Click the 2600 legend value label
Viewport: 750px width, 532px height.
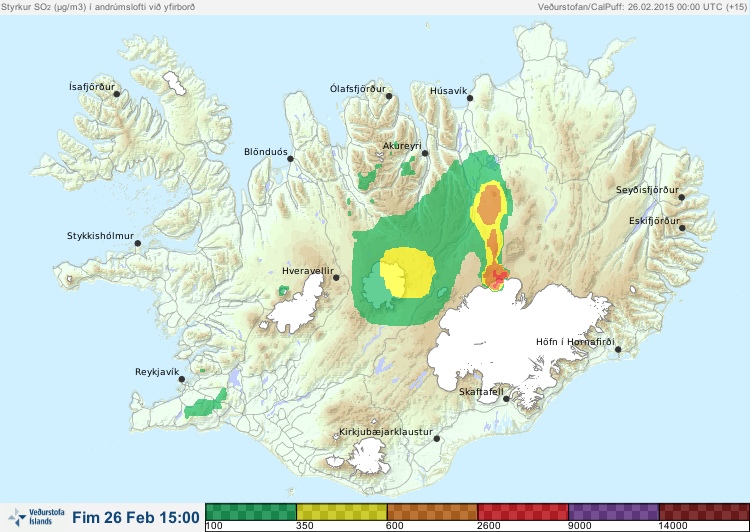click(489, 526)
